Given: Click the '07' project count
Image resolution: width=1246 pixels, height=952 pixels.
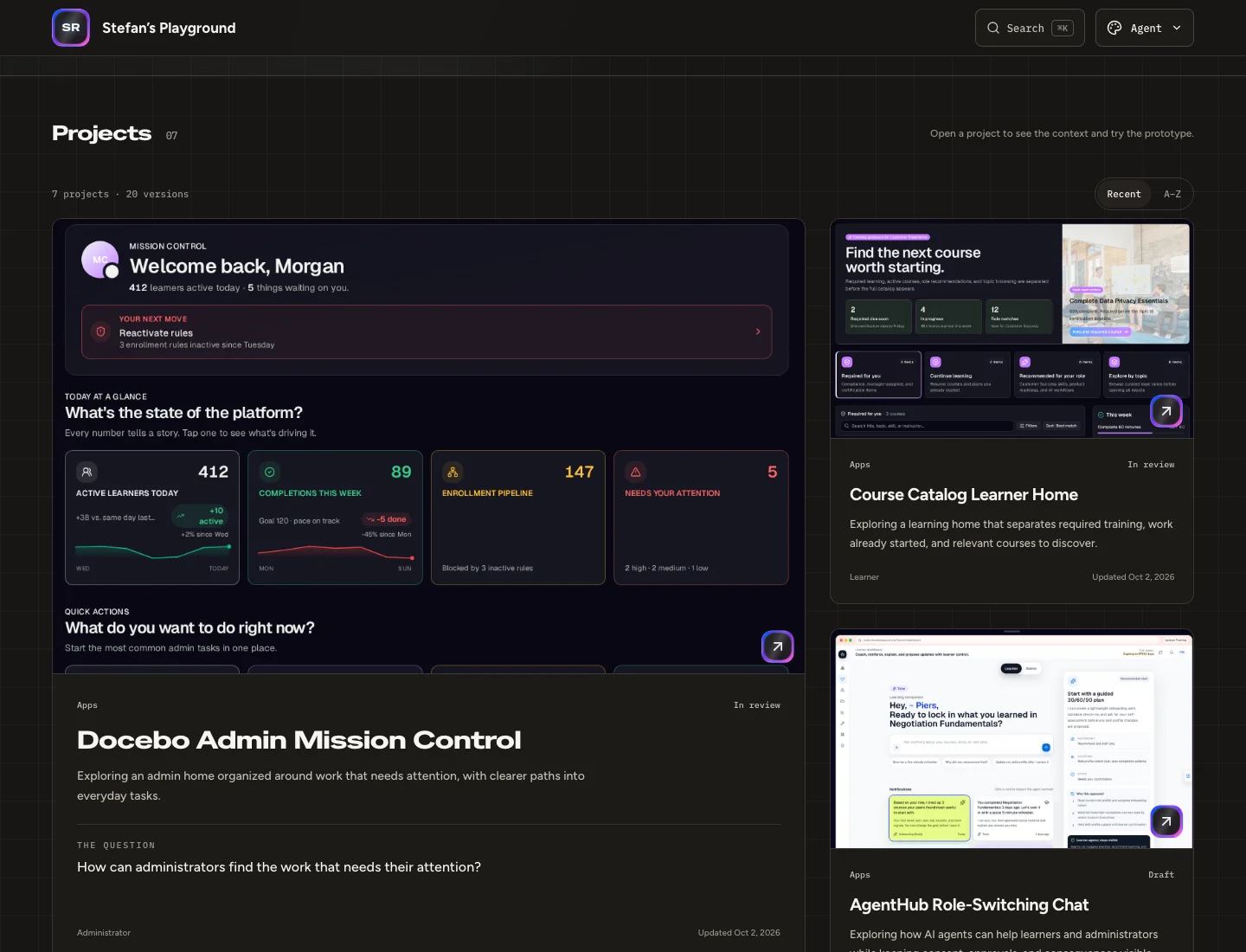Looking at the screenshot, I should point(171,136).
